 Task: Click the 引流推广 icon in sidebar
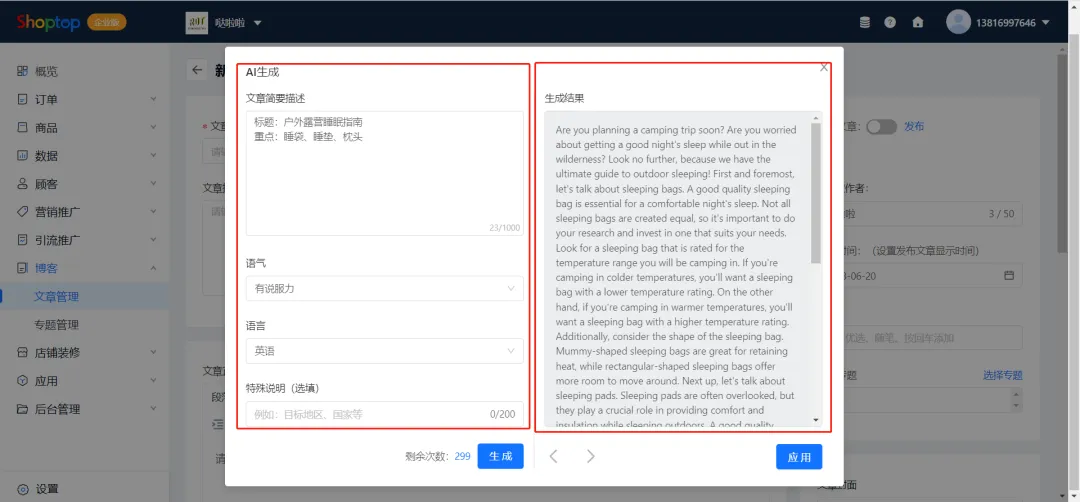(x=23, y=240)
